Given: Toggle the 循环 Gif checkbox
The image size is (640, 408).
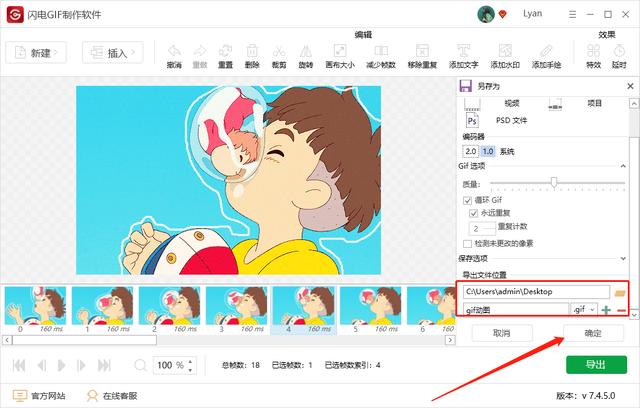Looking at the screenshot, I should 467,200.
